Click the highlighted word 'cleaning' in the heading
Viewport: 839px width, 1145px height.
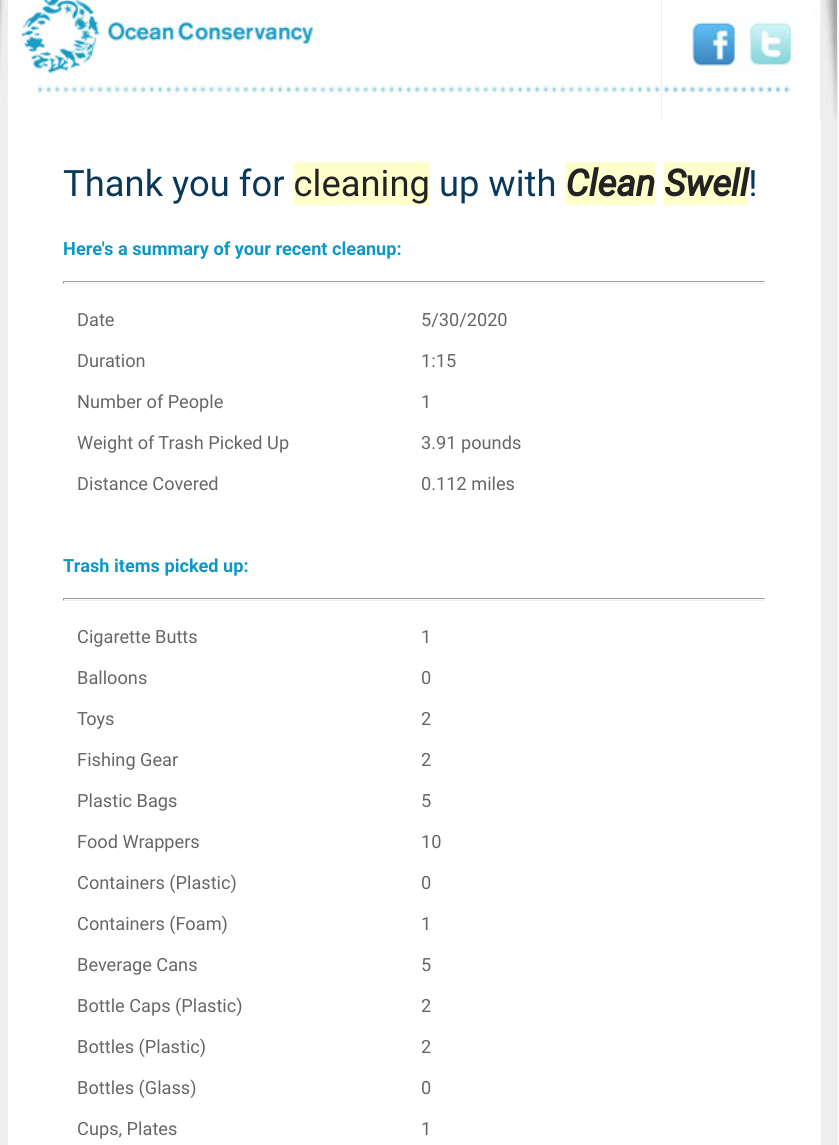point(361,184)
